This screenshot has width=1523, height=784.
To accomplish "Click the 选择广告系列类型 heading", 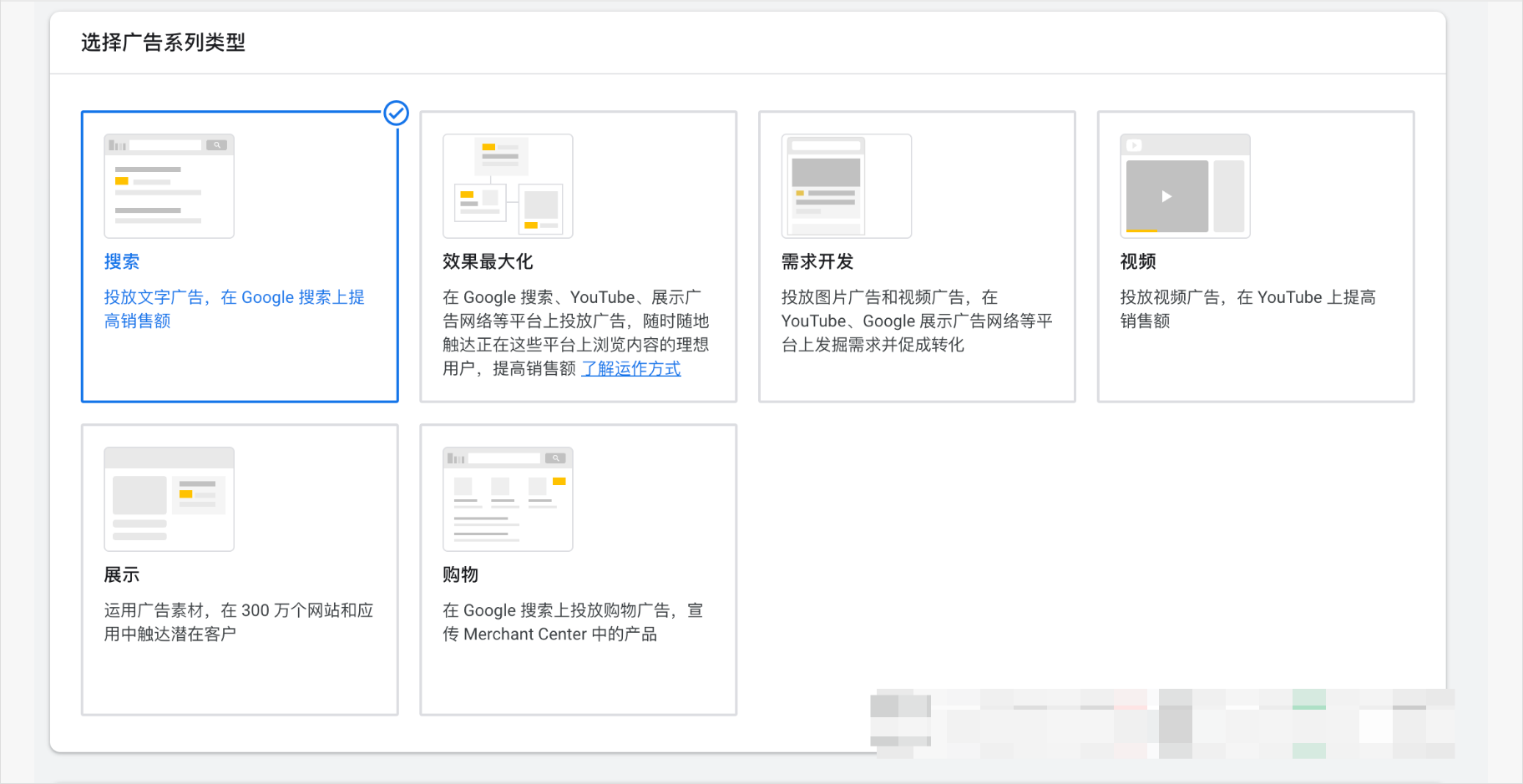I will 163,43.
